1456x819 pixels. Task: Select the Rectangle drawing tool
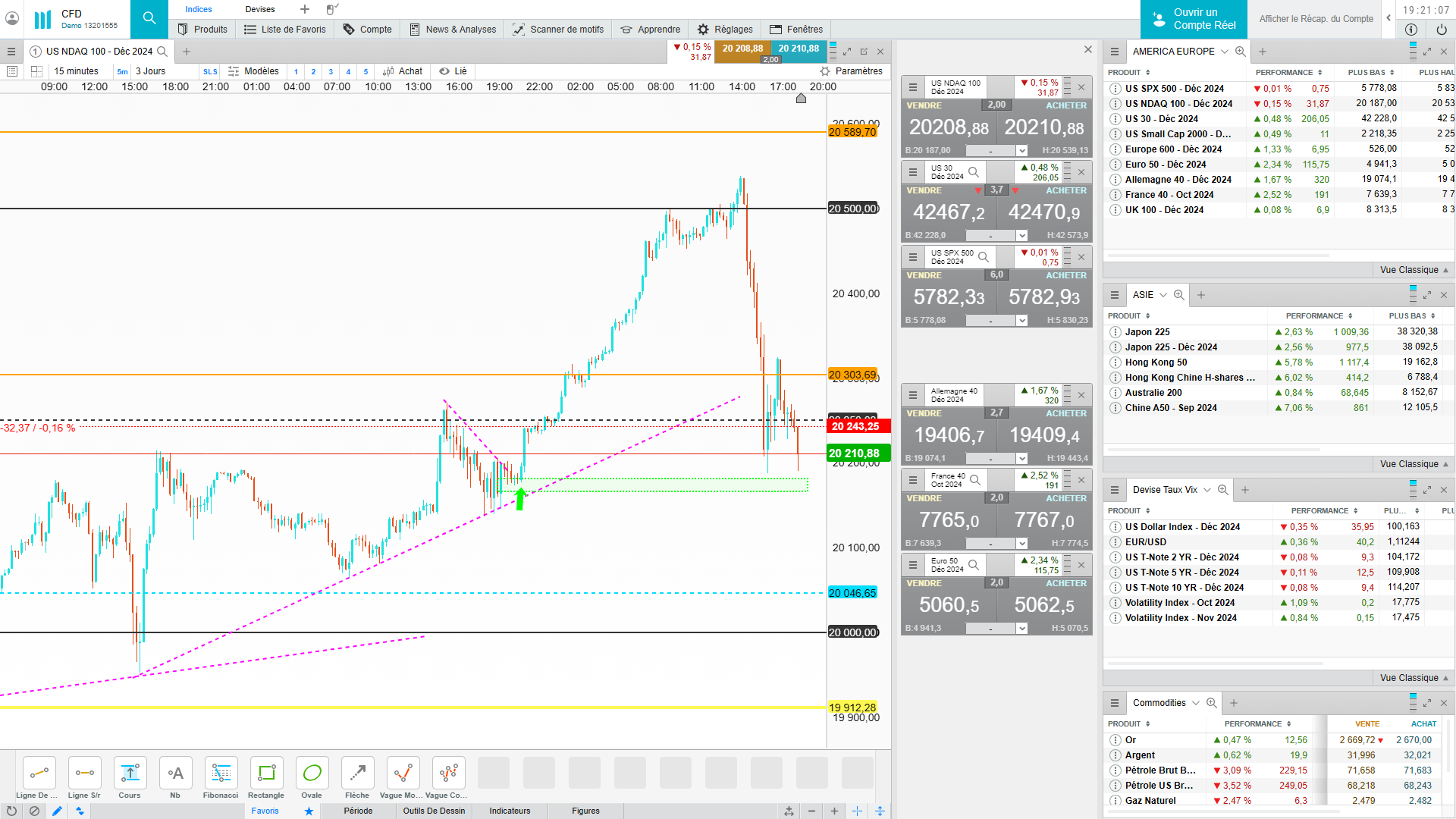(x=266, y=774)
